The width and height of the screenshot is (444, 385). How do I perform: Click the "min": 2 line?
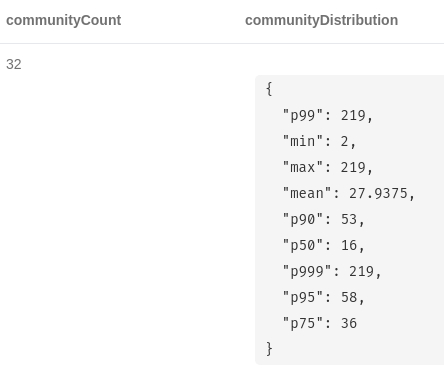point(319,142)
